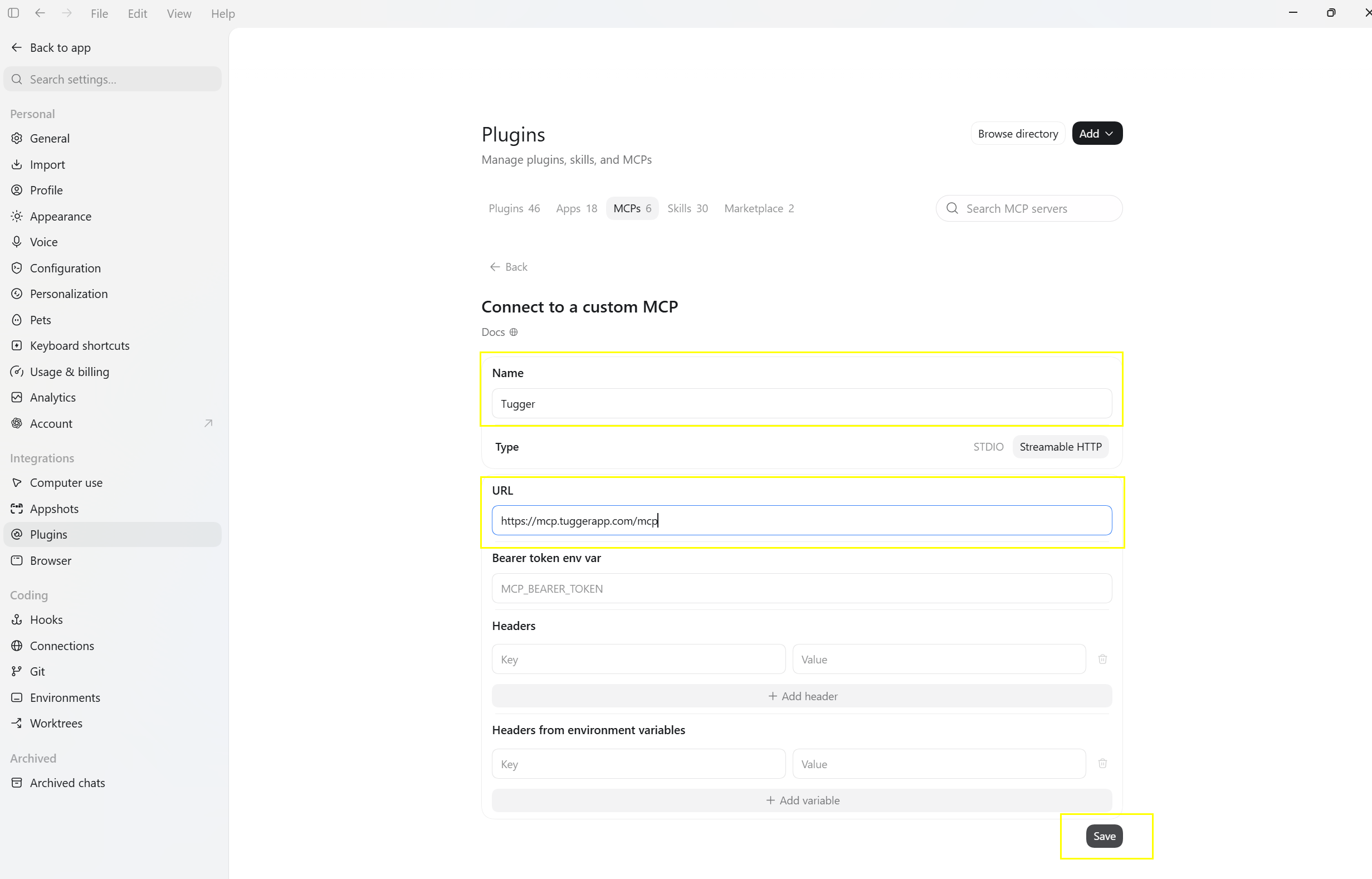The width and height of the screenshot is (1372, 879).
Task: Open Worktrees settings icon
Action: coord(17,724)
